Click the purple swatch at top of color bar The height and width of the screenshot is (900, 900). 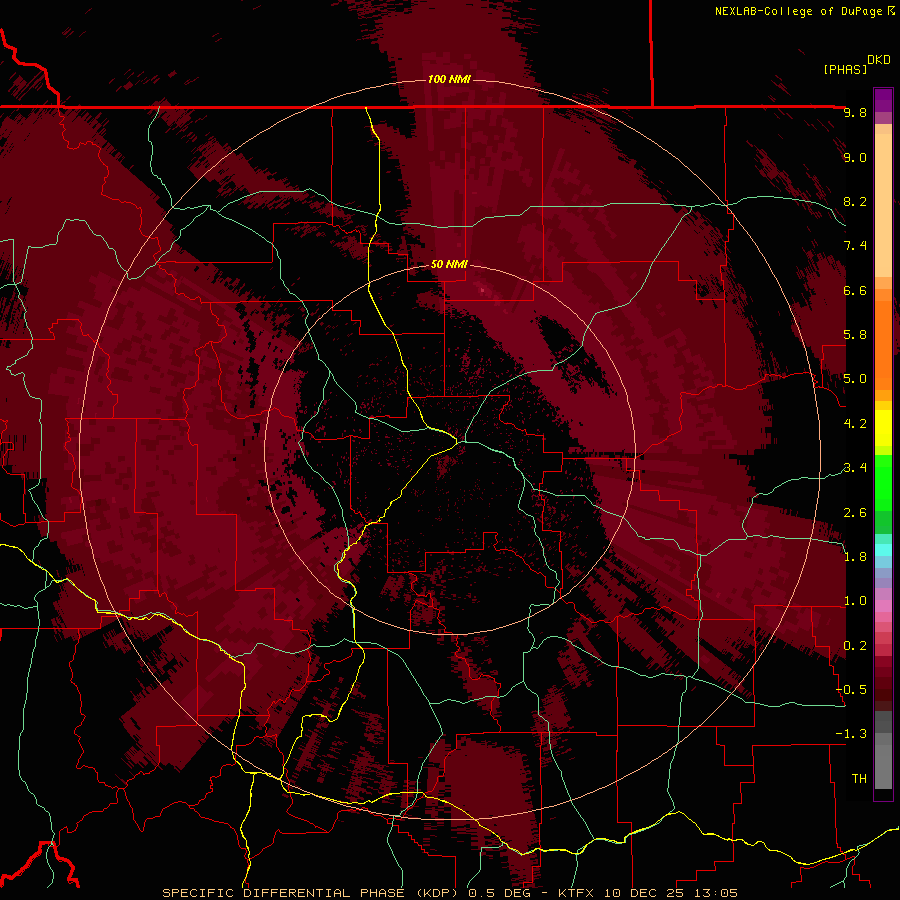(883, 100)
